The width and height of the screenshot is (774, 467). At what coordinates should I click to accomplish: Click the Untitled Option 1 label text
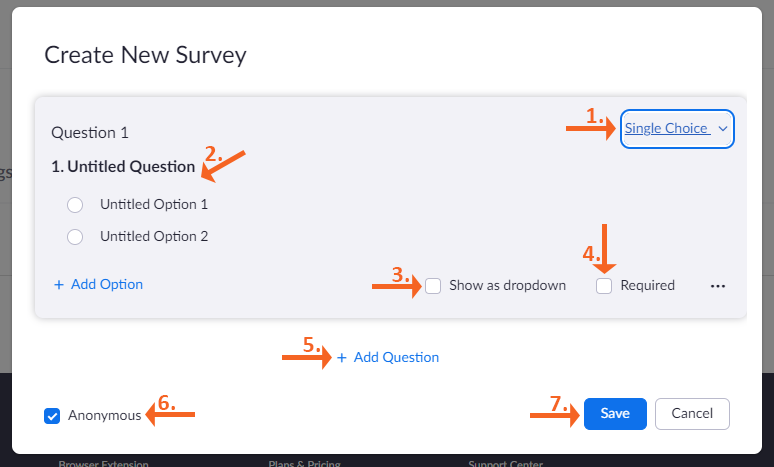pyautogui.click(x=154, y=204)
